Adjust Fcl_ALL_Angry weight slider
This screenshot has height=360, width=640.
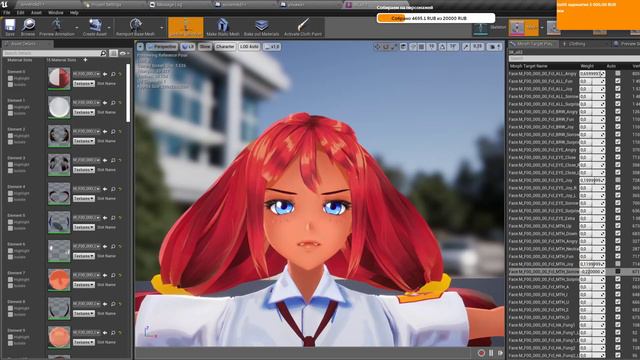592,73
